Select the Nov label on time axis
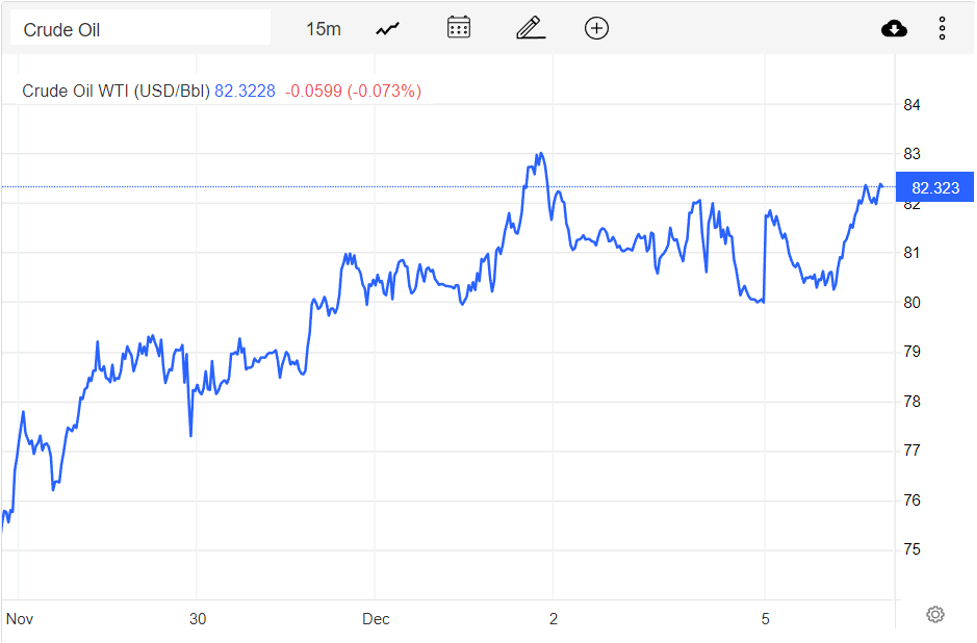 (x=20, y=619)
